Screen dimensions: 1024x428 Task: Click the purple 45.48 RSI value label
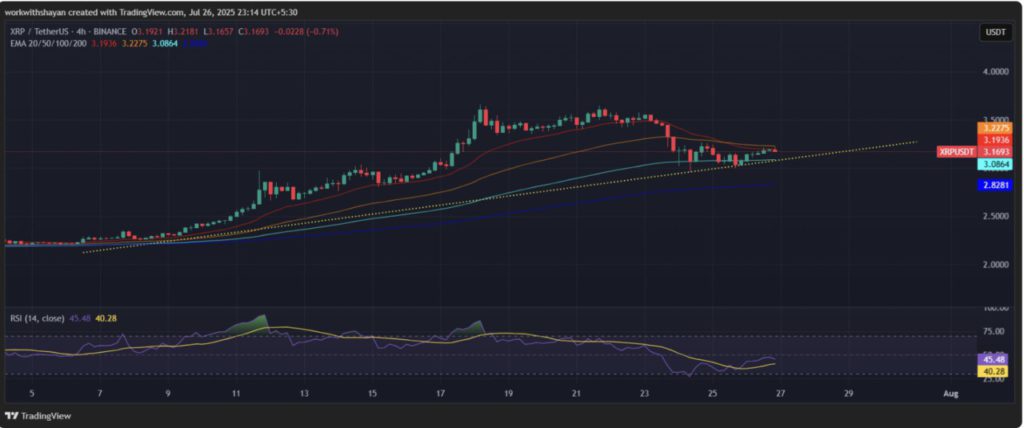point(994,359)
